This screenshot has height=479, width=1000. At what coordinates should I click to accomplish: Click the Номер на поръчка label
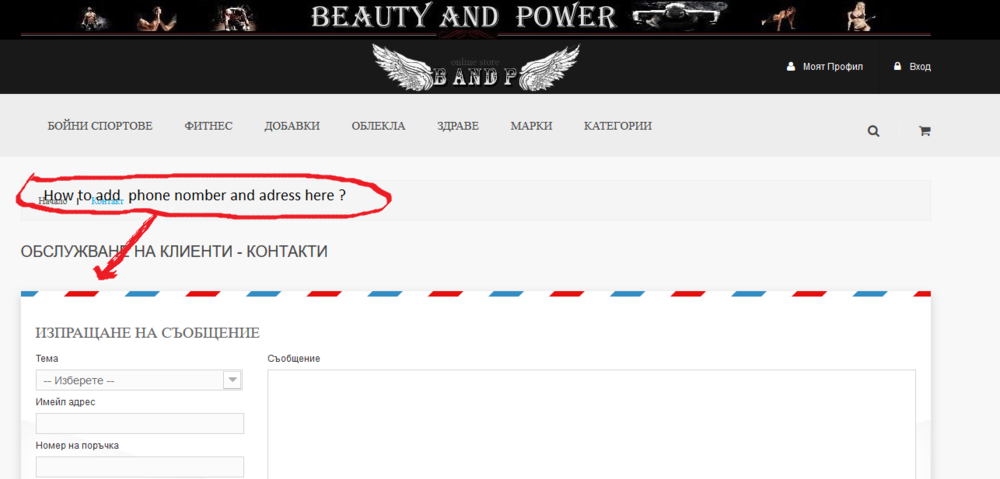(x=77, y=445)
